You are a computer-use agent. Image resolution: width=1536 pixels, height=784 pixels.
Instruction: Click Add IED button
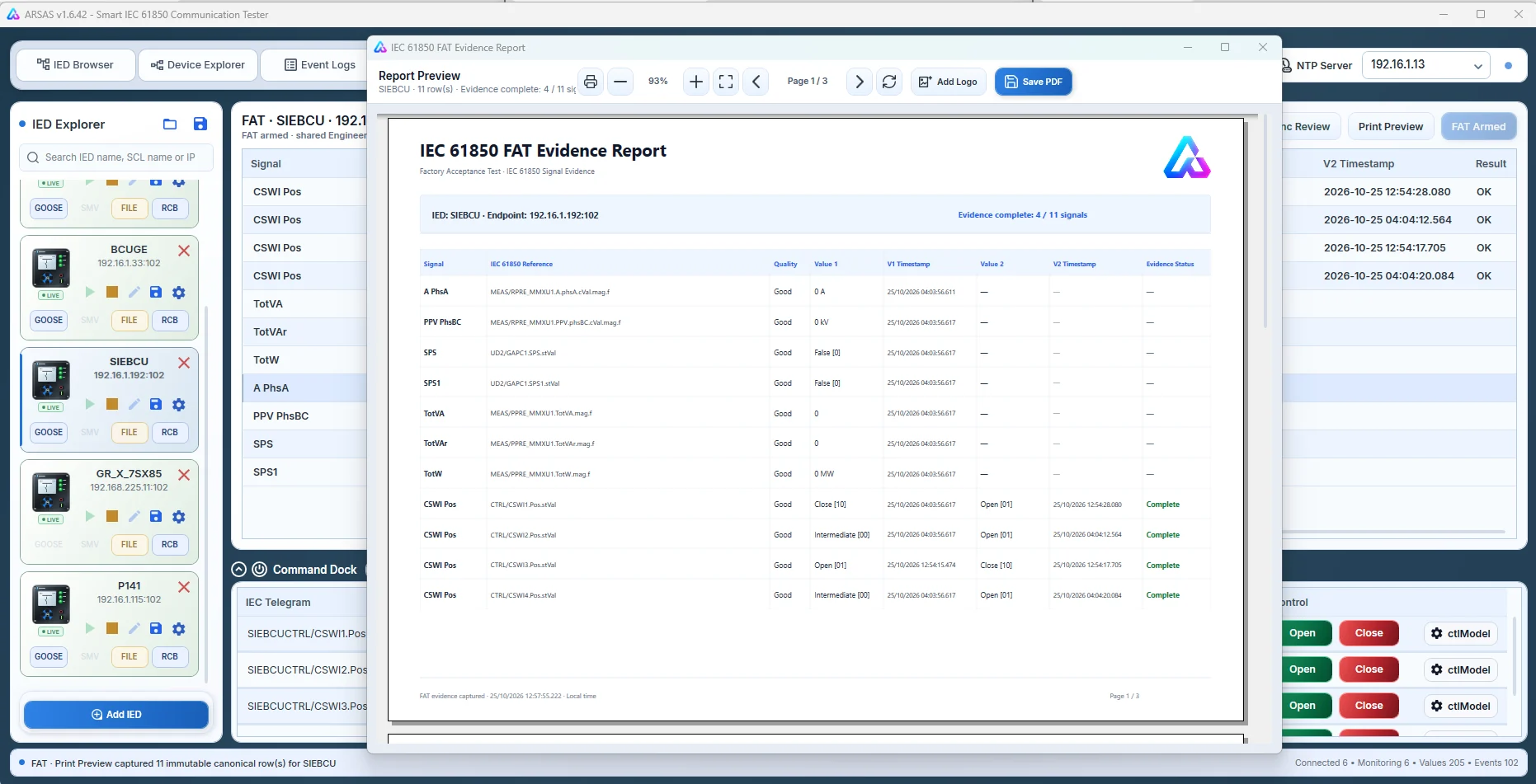tap(116, 715)
